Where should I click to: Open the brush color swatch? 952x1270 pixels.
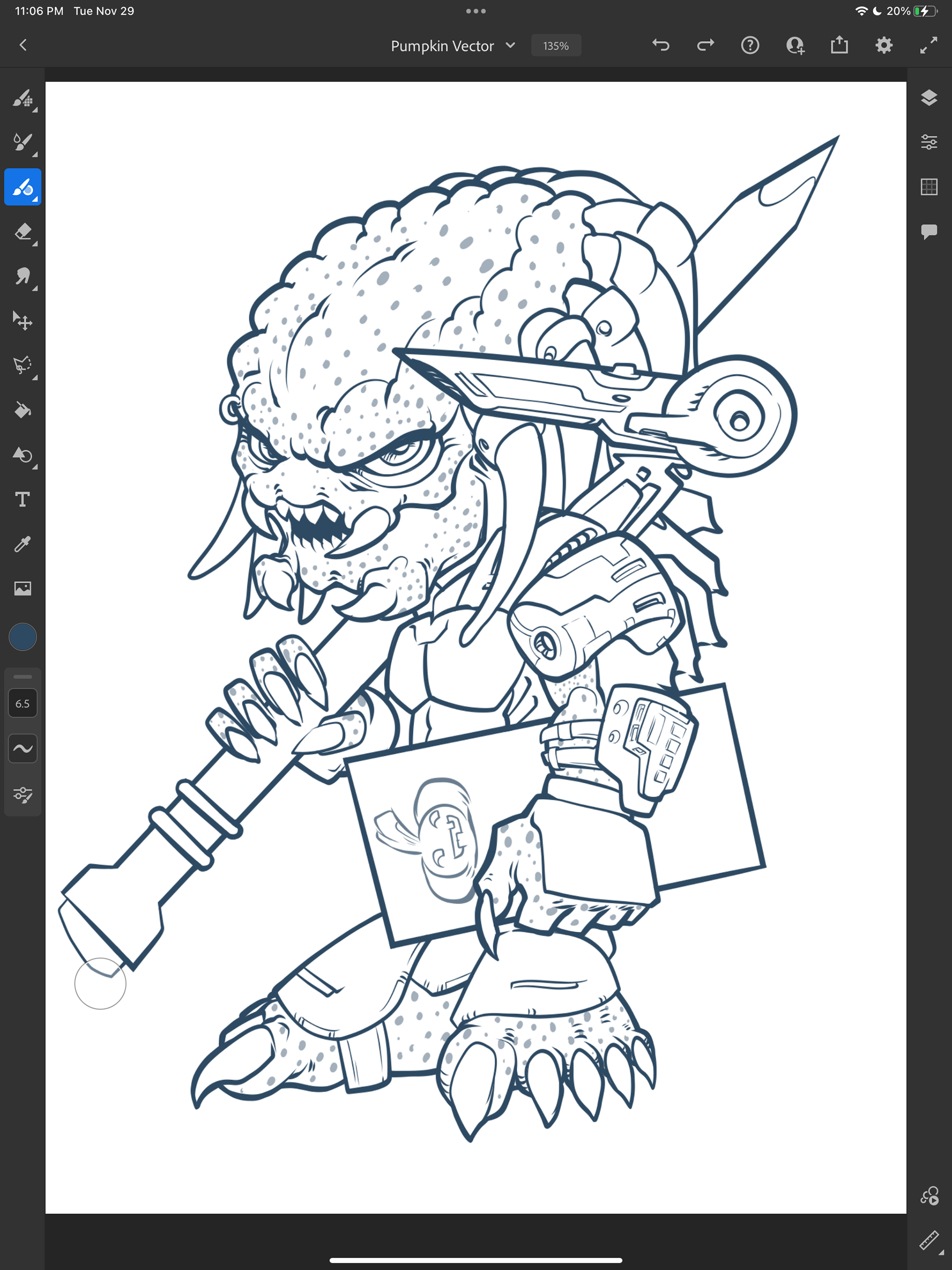click(x=23, y=637)
